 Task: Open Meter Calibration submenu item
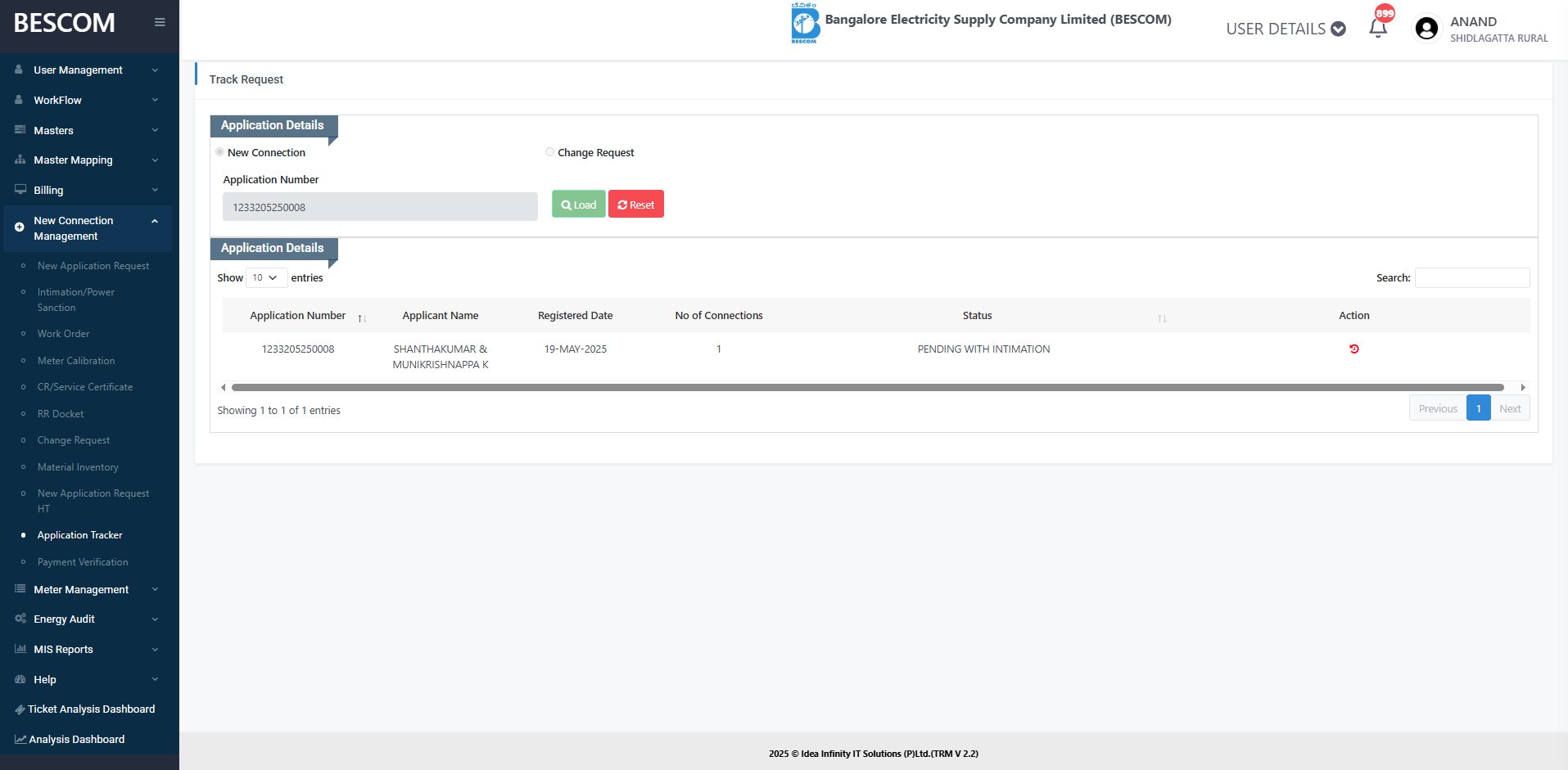coord(76,361)
